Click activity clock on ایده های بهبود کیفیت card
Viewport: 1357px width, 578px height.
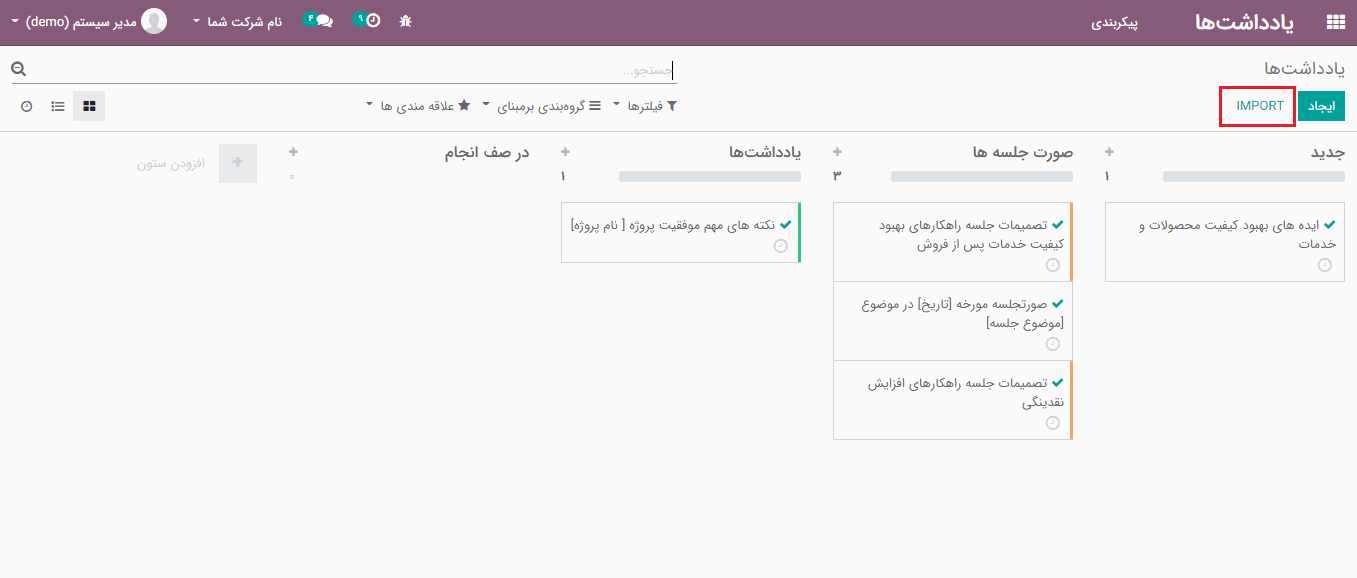[1325, 265]
